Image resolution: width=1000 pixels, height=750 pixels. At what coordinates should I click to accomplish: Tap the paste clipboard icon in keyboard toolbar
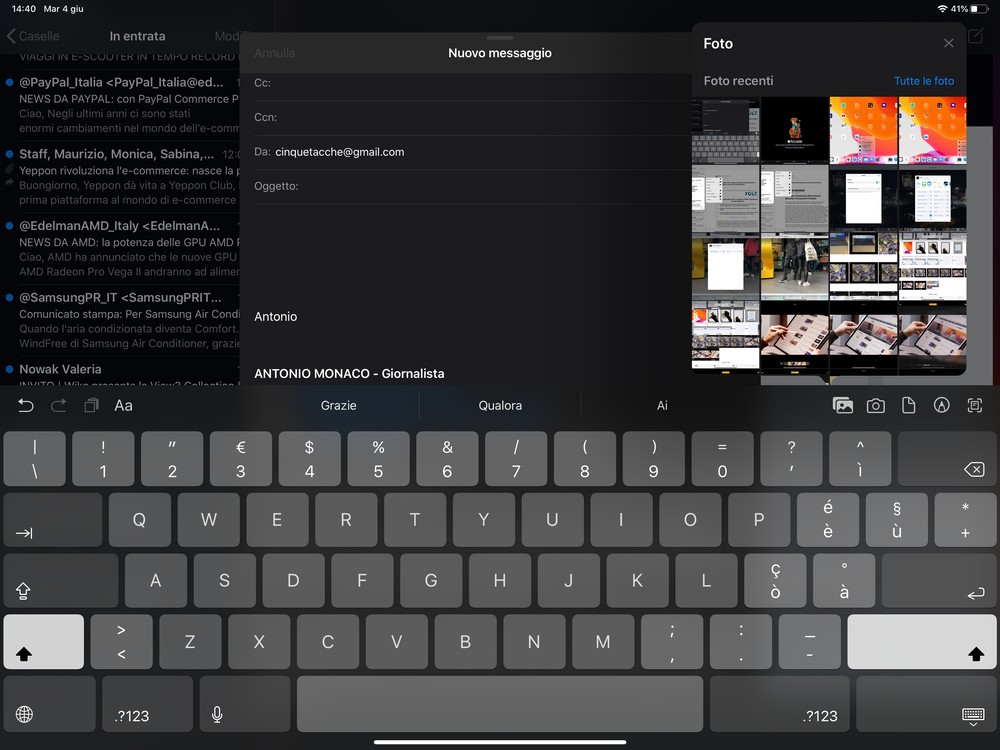[91, 406]
